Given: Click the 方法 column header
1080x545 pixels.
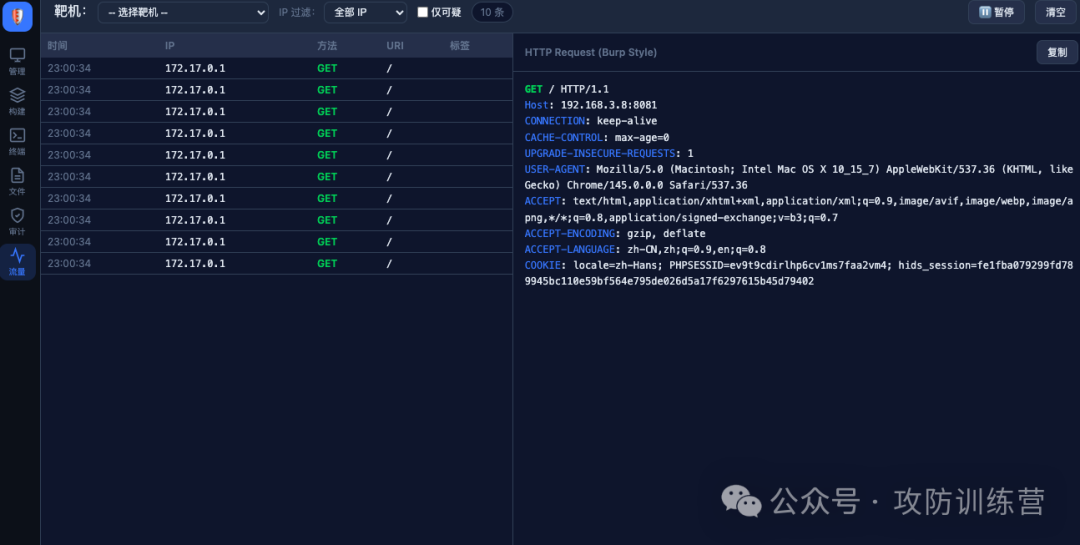Looking at the screenshot, I should pos(327,45).
